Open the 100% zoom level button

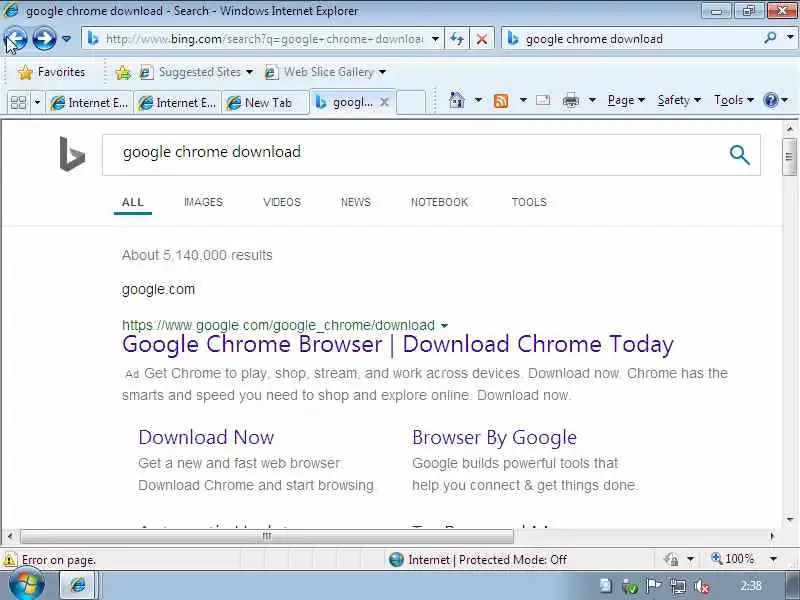coord(733,559)
